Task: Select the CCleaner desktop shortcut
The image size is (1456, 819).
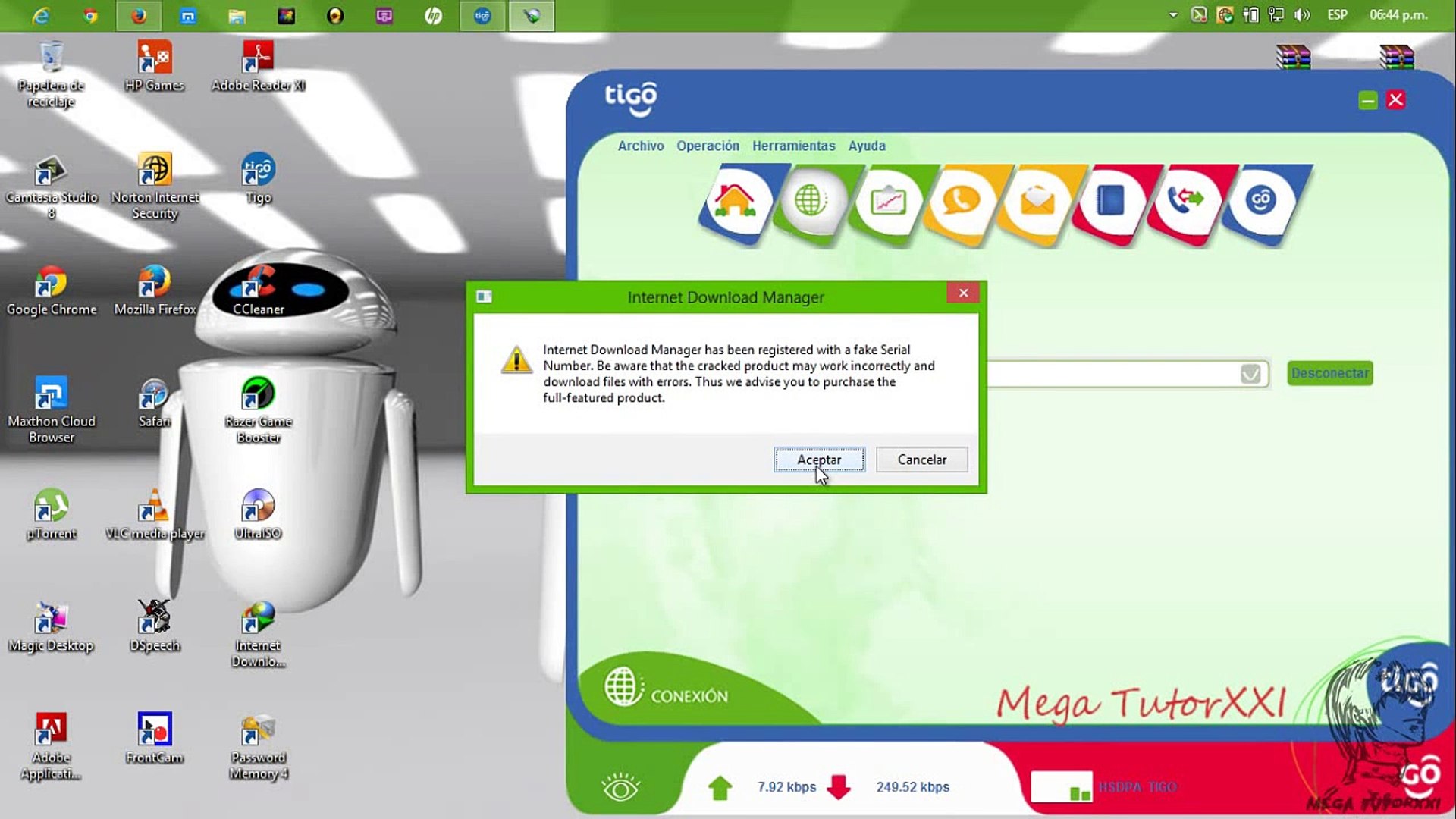Action: (258, 290)
